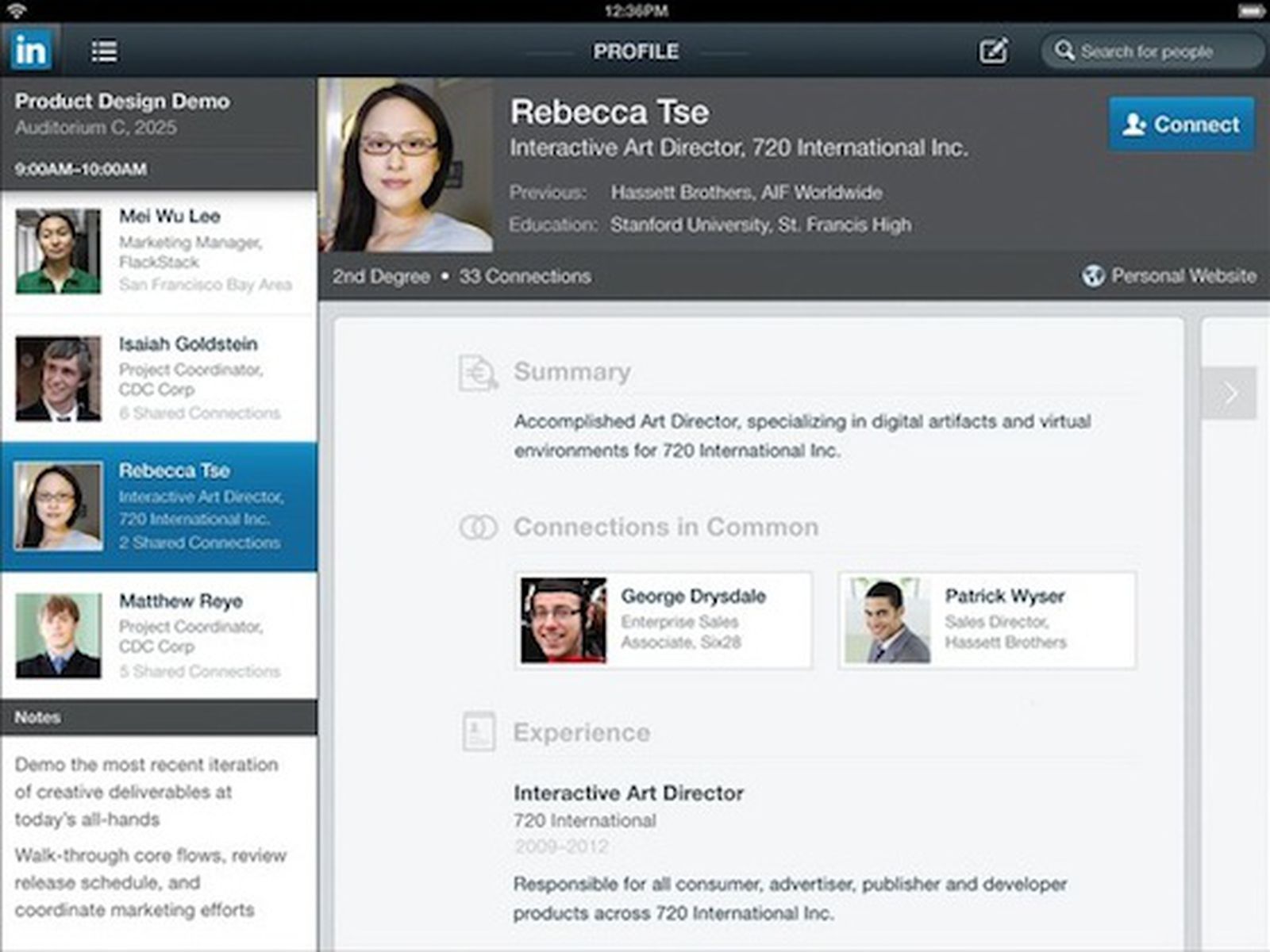This screenshot has width=1270, height=952.
Task: Click the Experience badge icon
Action: click(479, 731)
